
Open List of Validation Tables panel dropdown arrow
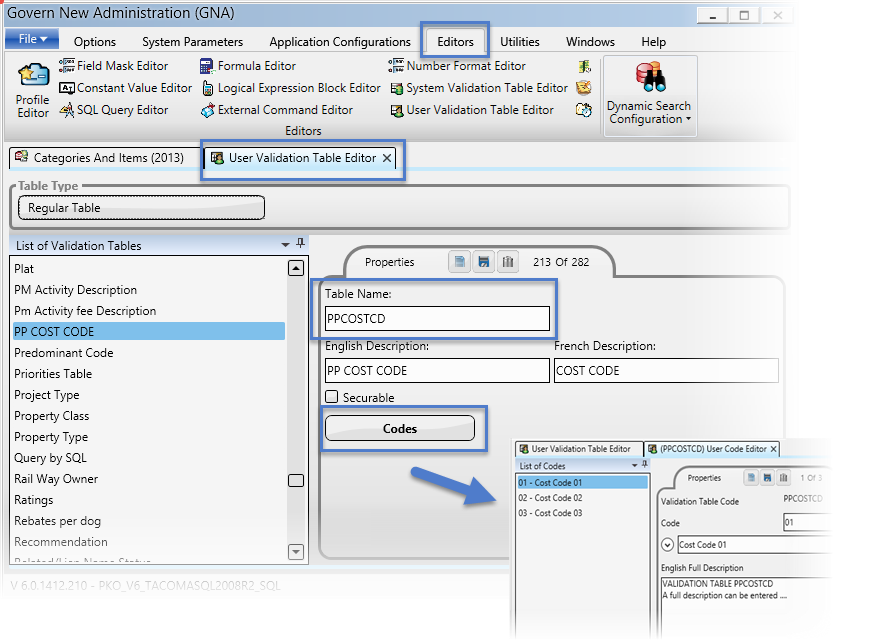pyautogui.click(x=286, y=245)
